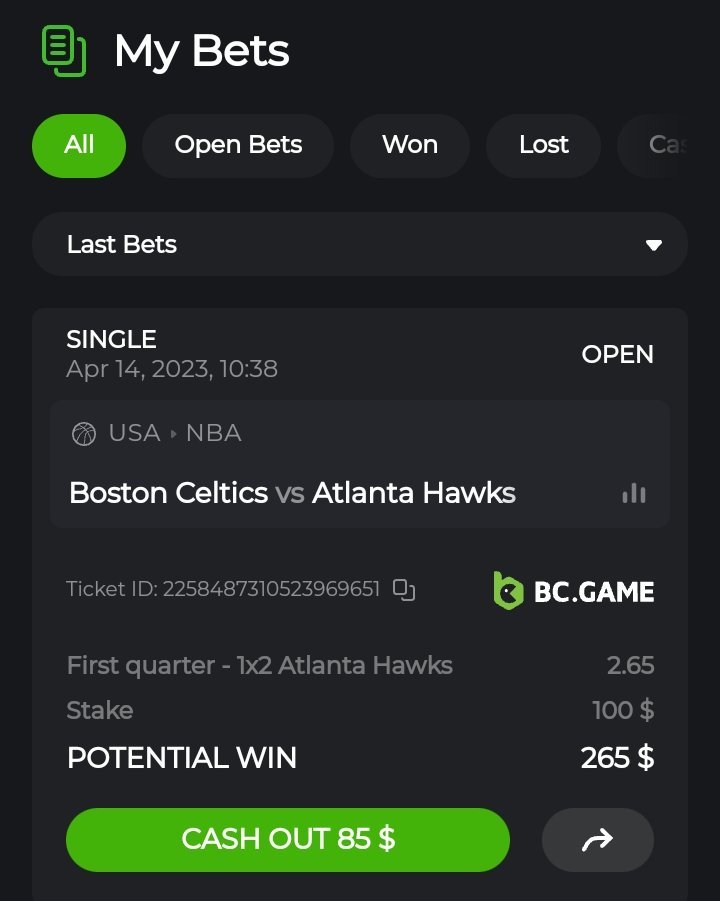The image size is (720, 901).
Task: Show the Won bets tab
Action: (x=410, y=145)
